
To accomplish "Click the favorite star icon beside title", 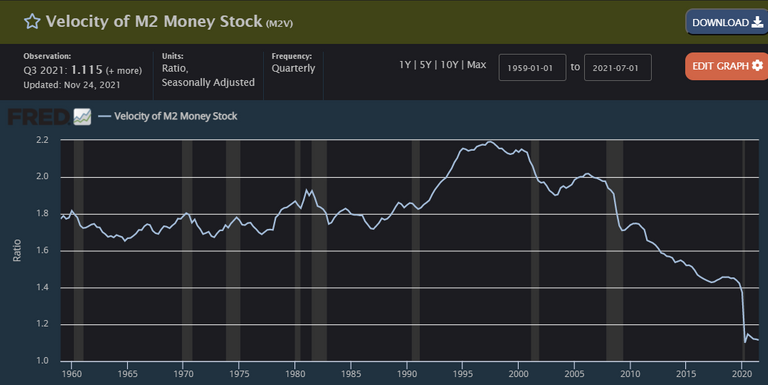I will click(x=32, y=22).
